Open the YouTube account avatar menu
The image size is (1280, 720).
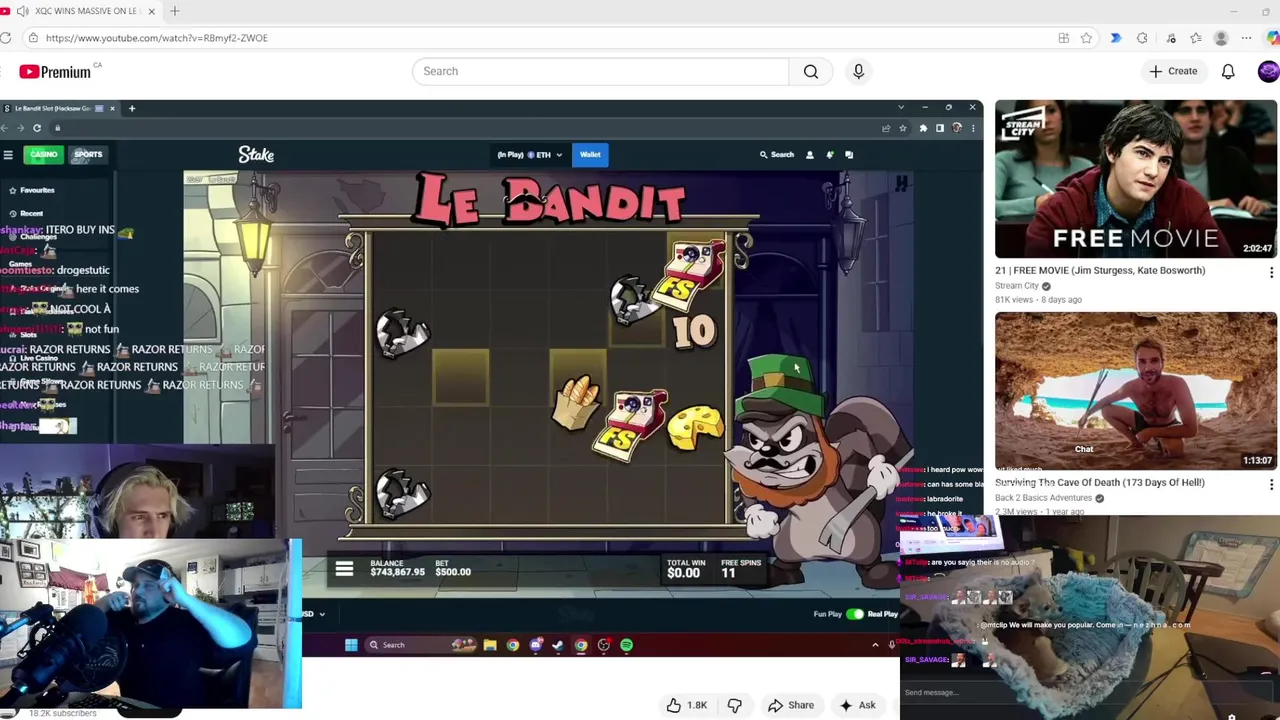[1268, 71]
